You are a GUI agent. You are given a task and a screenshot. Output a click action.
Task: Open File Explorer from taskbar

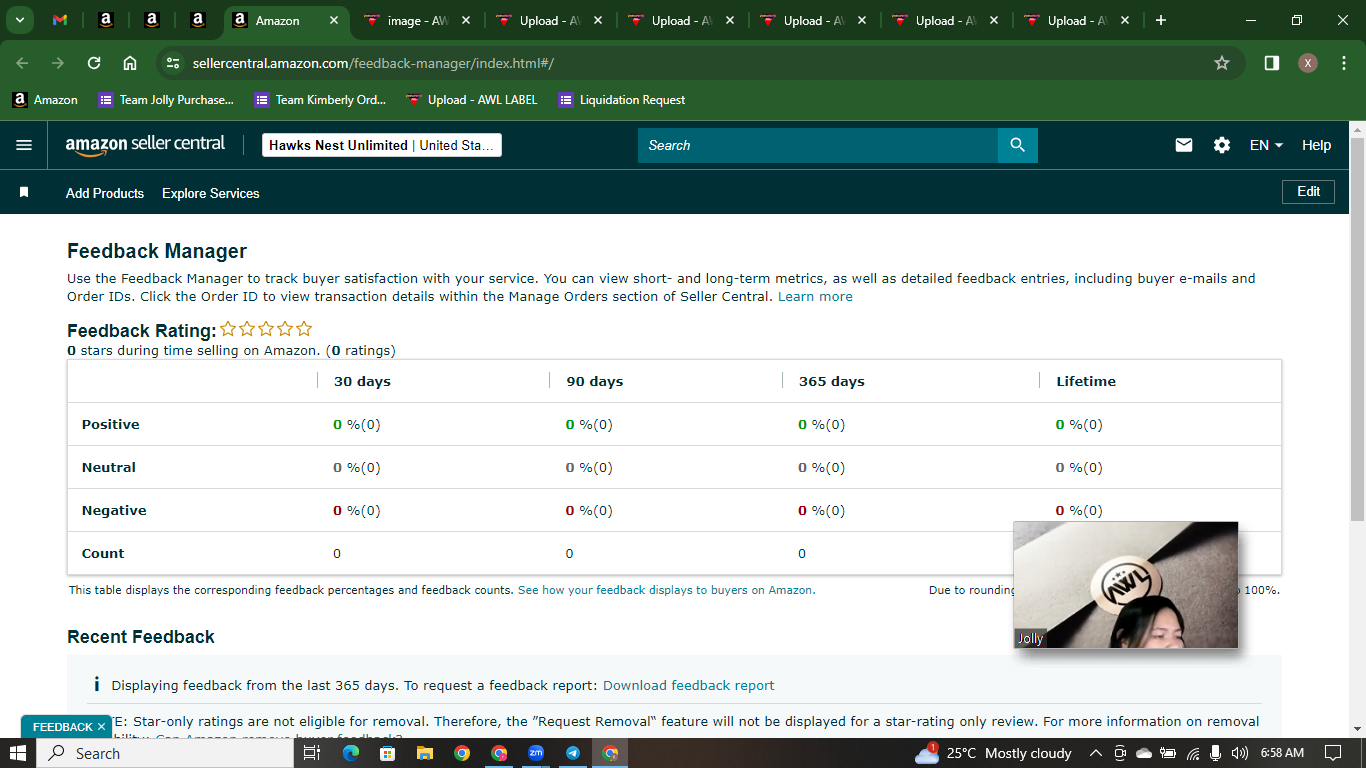pyautogui.click(x=424, y=753)
